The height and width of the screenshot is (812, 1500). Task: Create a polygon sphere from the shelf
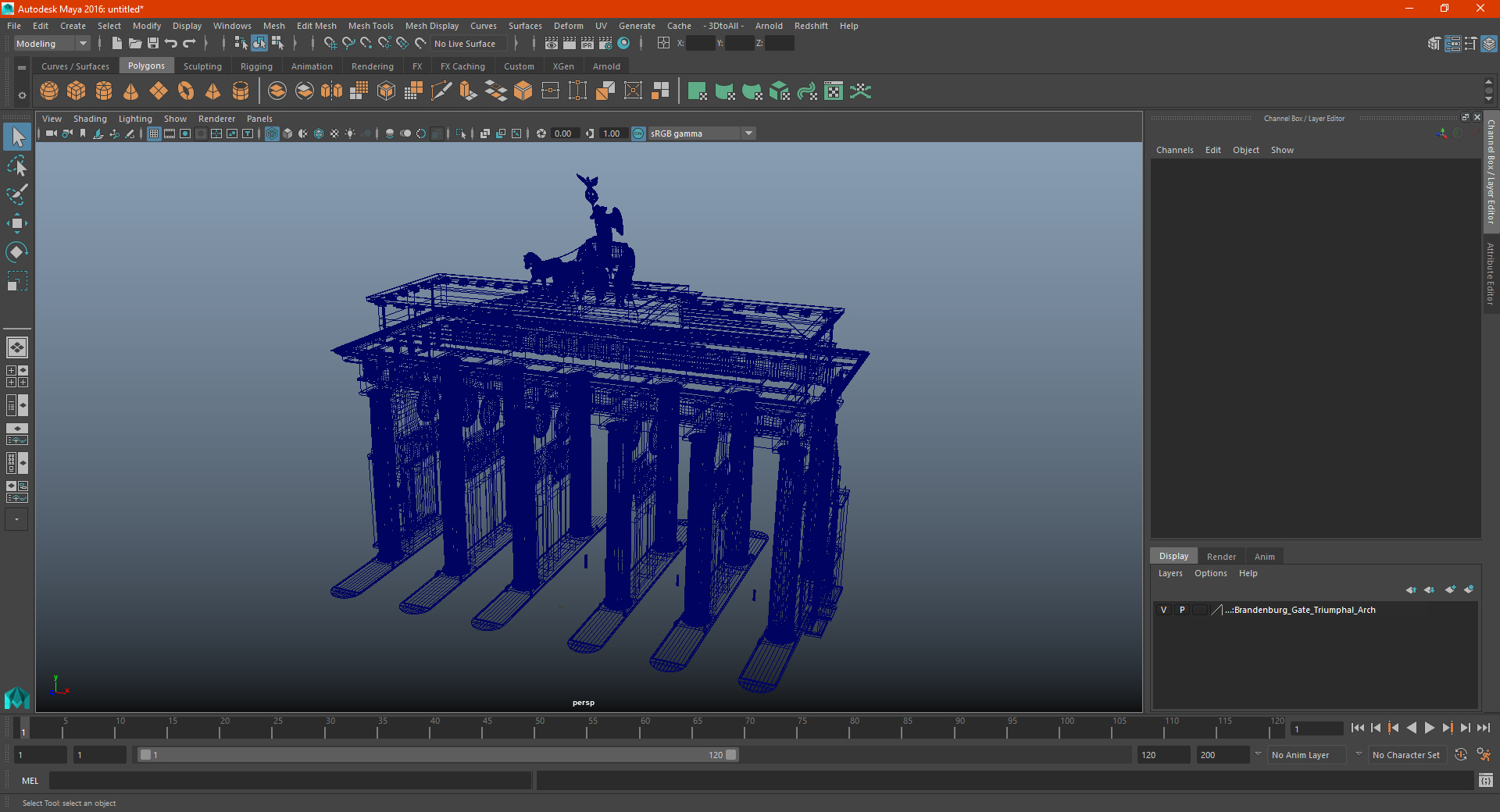[49, 91]
